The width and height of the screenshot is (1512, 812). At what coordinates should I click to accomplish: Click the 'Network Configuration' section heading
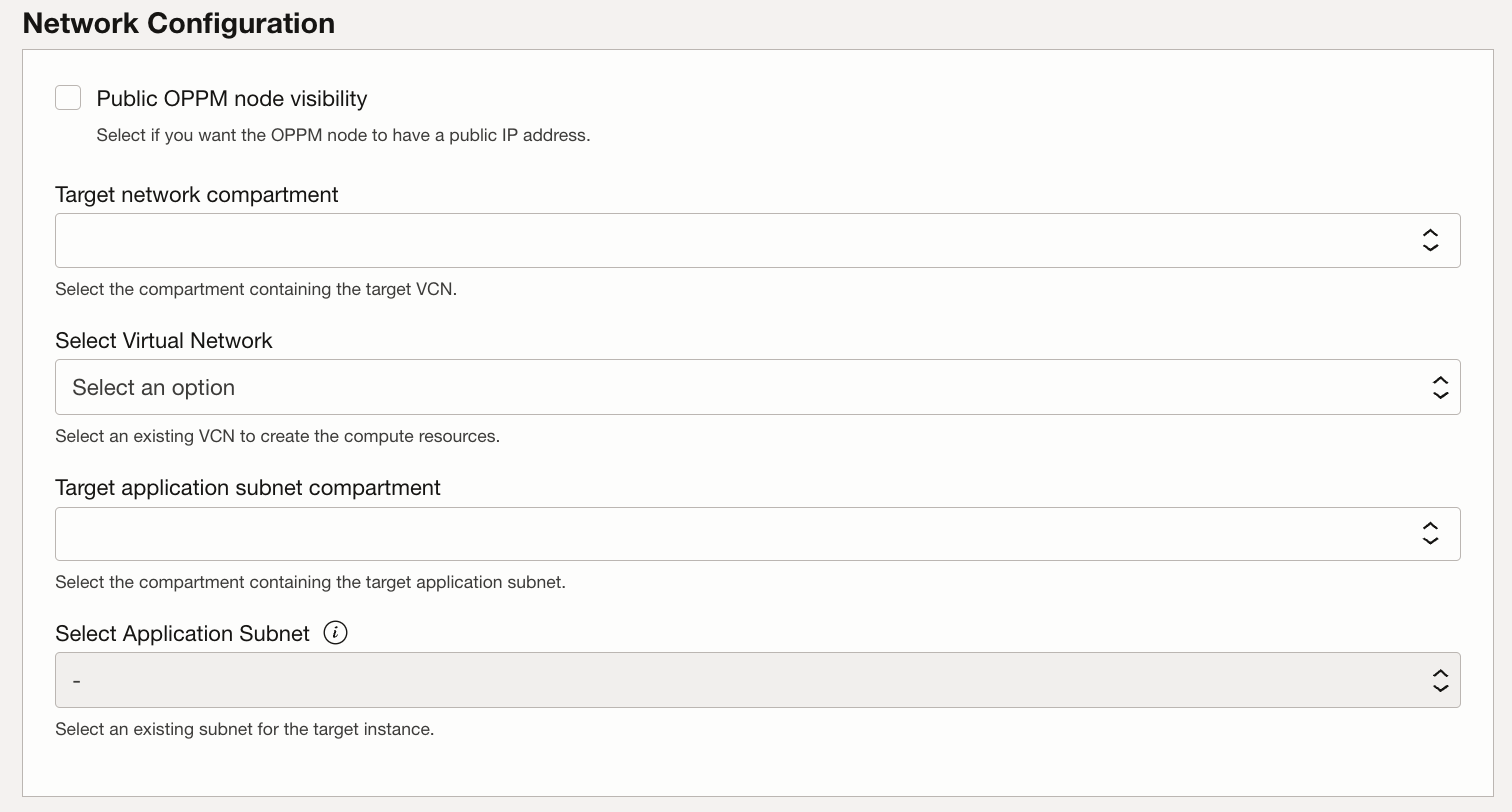point(179,23)
